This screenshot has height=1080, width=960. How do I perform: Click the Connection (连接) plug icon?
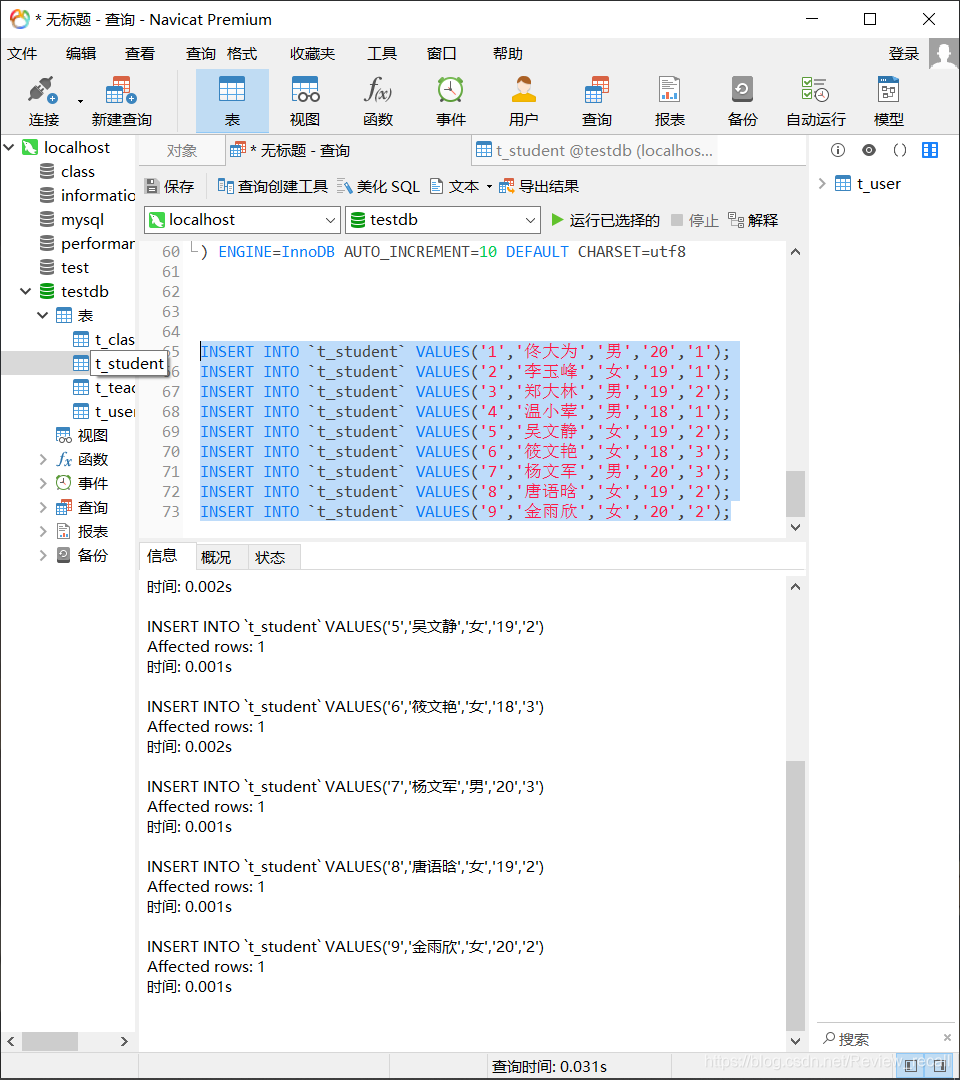(x=42, y=92)
